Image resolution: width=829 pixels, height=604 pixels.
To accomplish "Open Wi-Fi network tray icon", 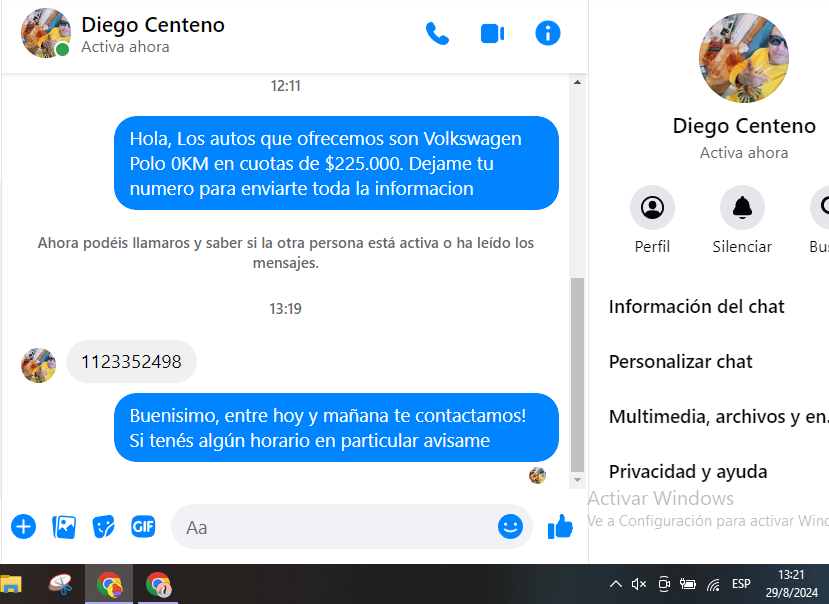I will point(713,584).
